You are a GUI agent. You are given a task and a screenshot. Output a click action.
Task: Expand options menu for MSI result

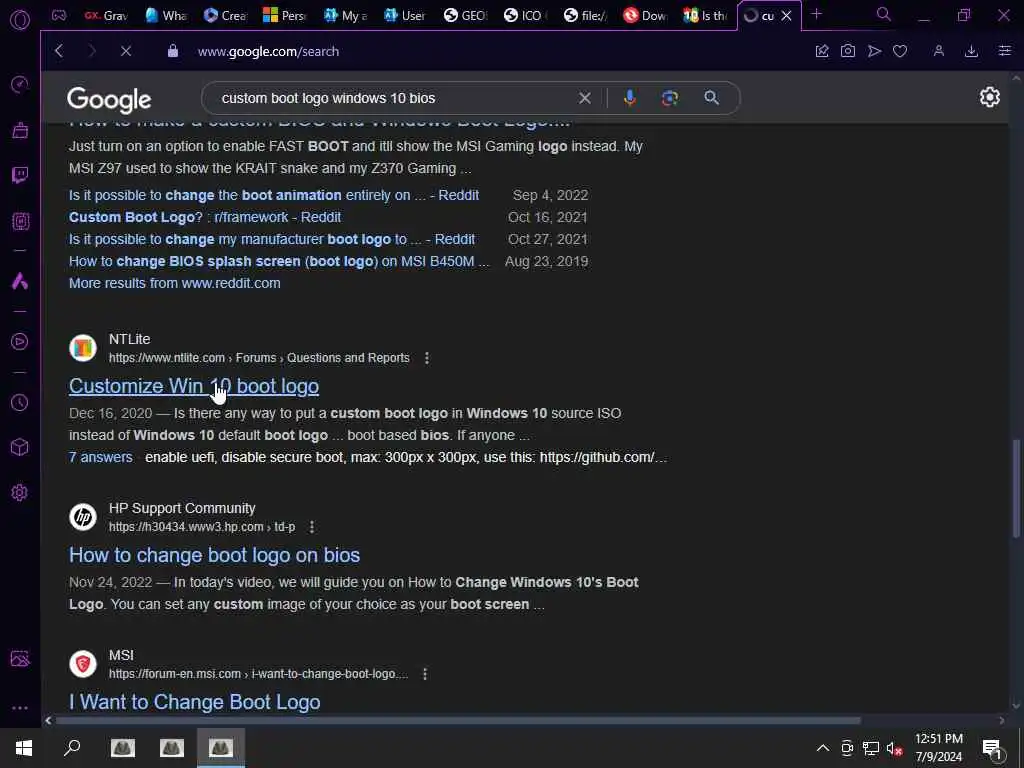(425, 673)
